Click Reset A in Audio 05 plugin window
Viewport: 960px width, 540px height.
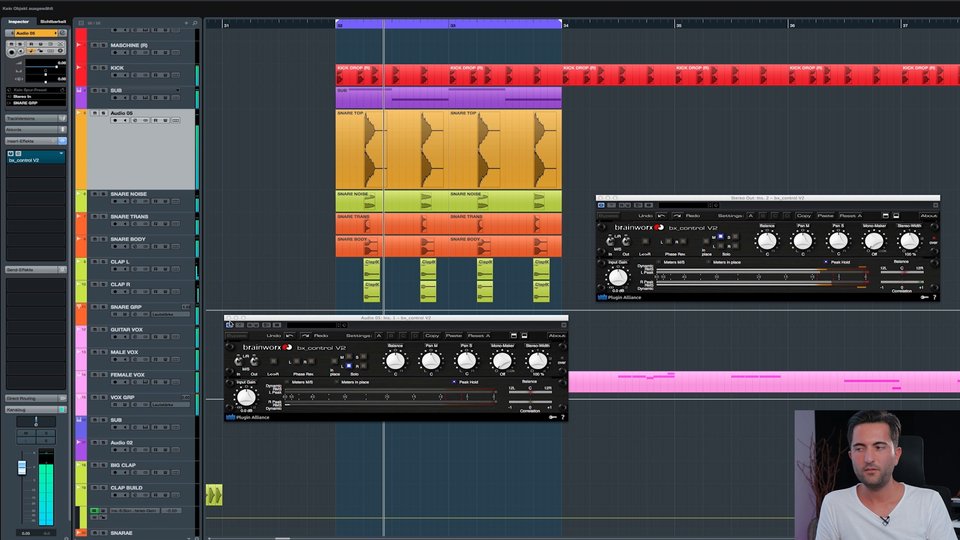point(479,336)
